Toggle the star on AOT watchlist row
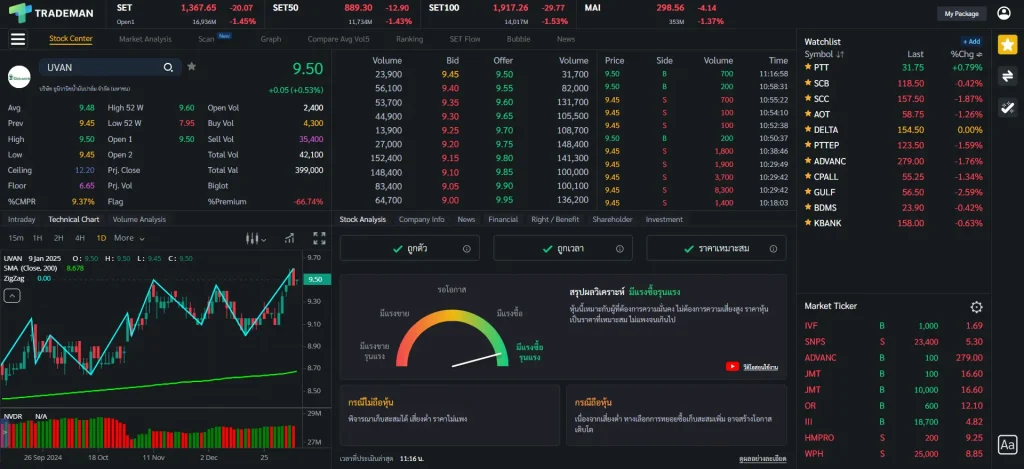 tap(808, 114)
